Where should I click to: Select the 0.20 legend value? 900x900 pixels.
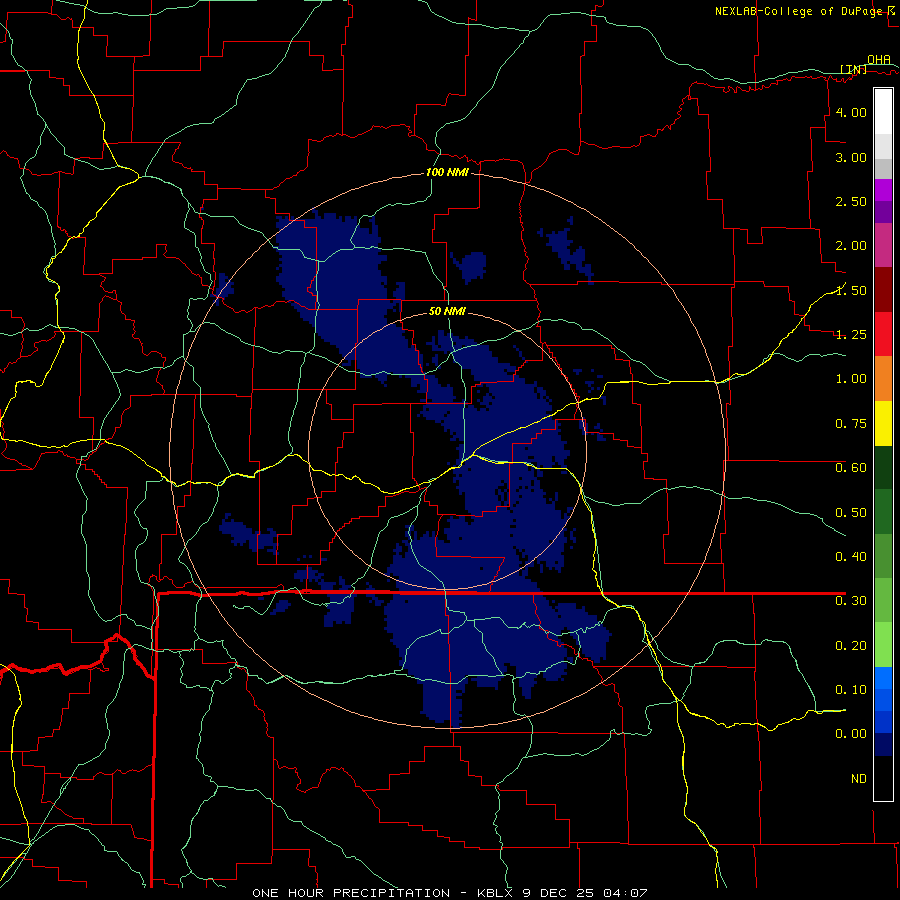pyautogui.click(x=851, y=646)
